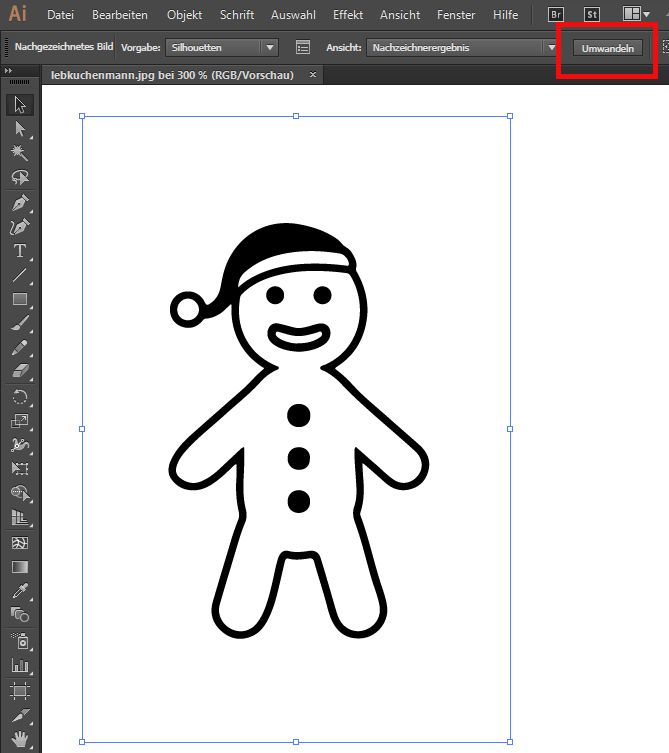Select the Paintbrush tool
This screenshot has height=753, width=669.
point(19,323)
